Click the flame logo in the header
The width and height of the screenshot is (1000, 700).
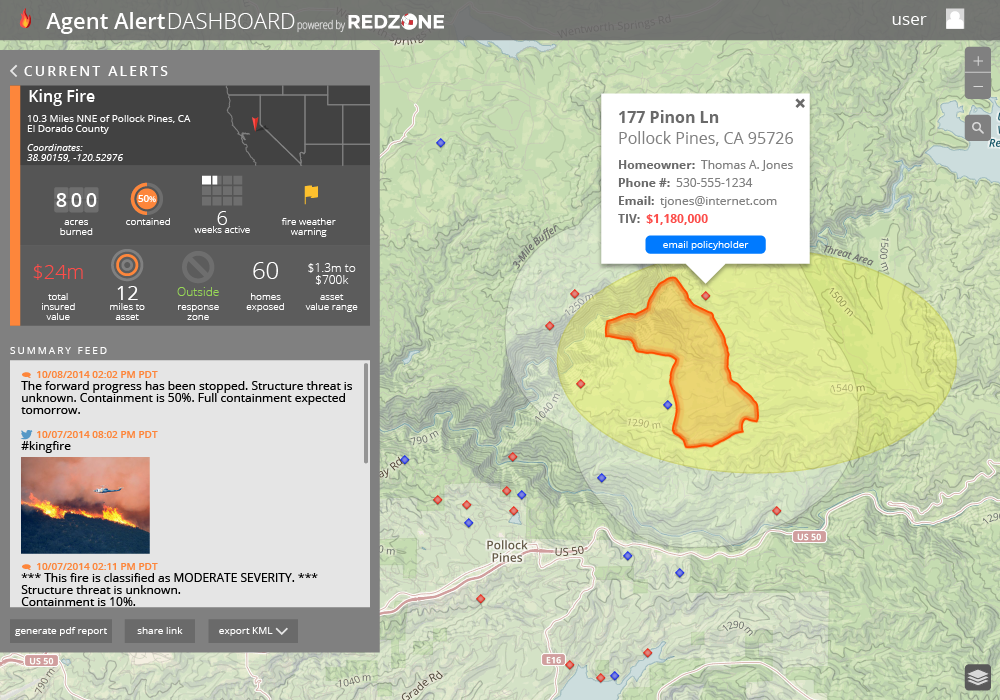(26, 19)
